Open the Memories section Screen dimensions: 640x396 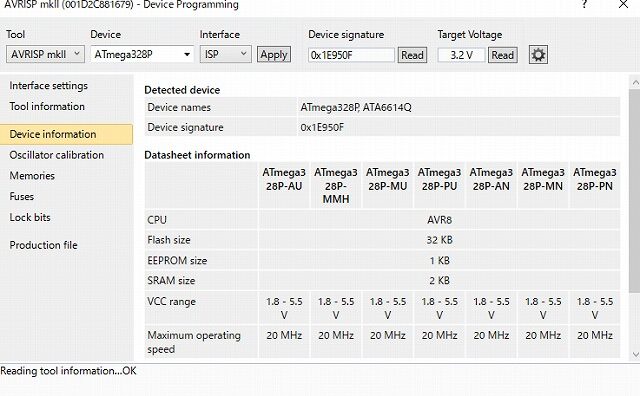(32, 176)
